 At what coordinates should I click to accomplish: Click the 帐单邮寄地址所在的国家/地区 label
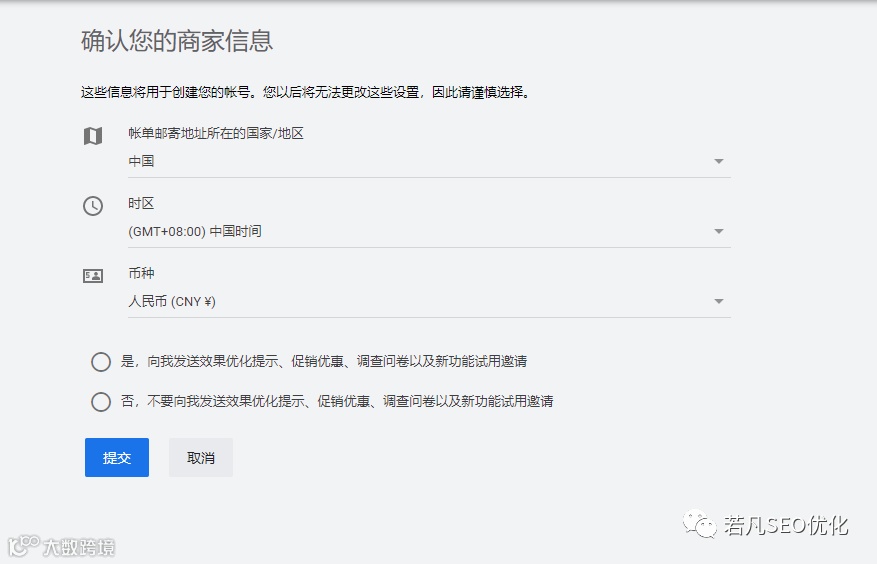click(x=216, y=133)
